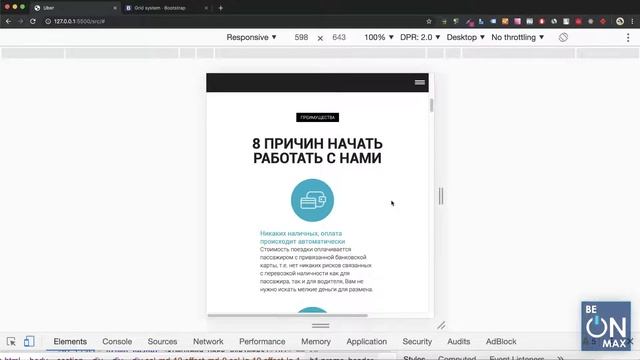Activate the inspect element picker icon
The width and height of the screenshot is (640, 360).
click(11, 342)
